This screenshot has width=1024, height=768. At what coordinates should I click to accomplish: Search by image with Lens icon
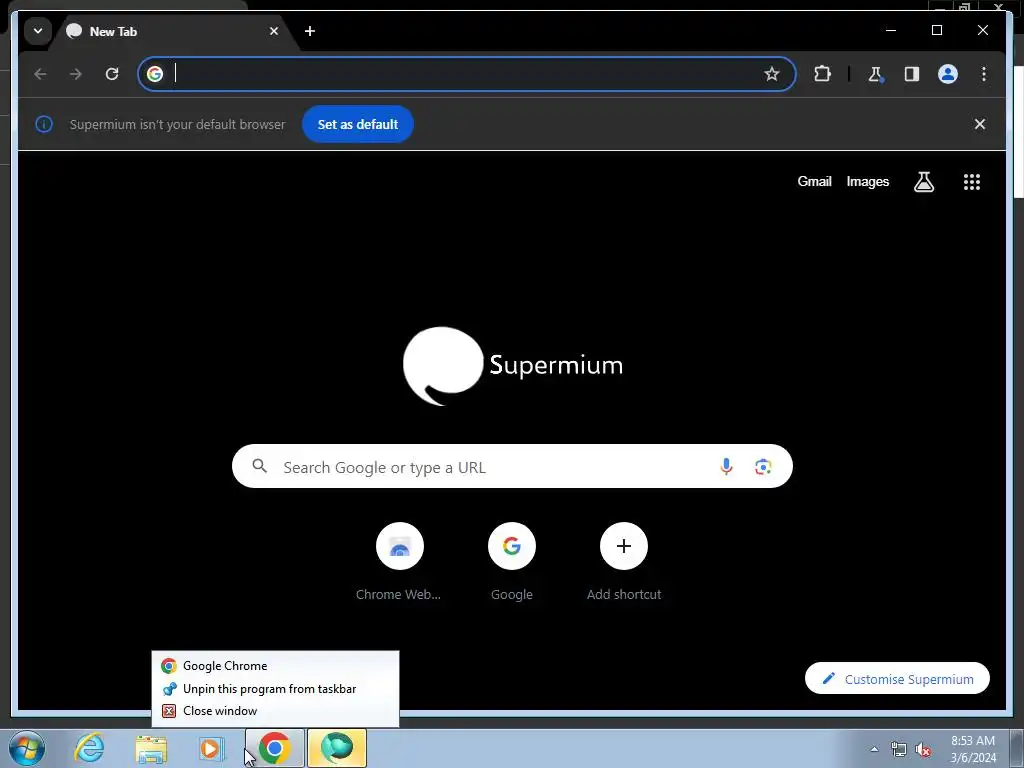[763, 466]
